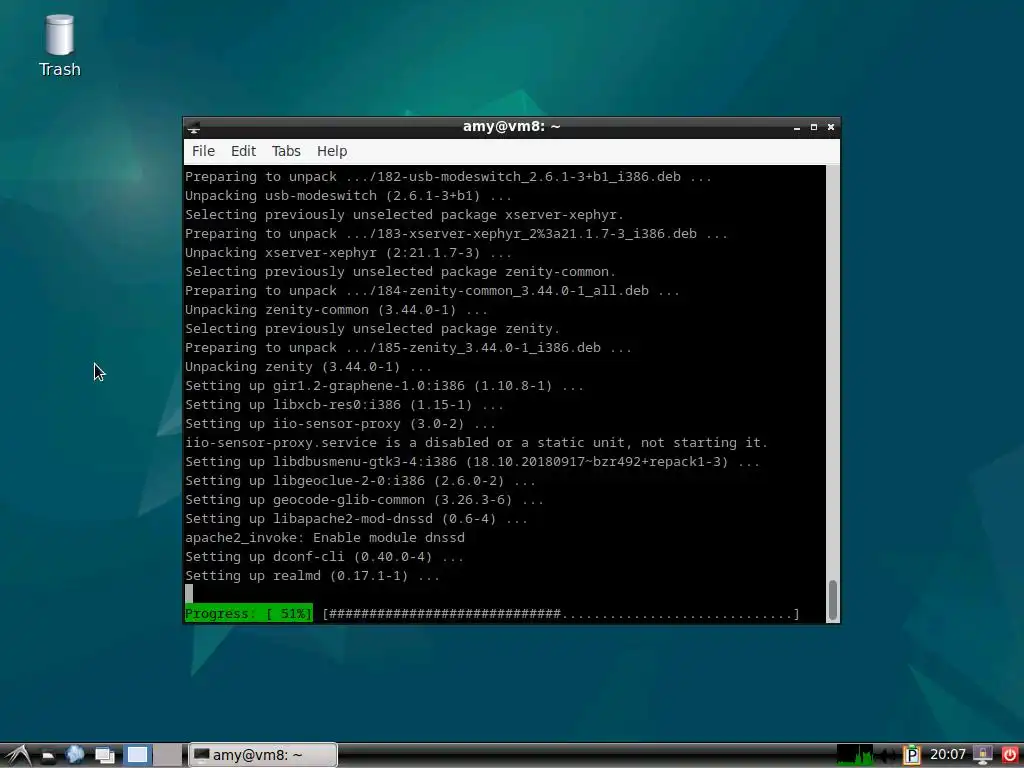The image size is (1024, 768).
Task: Click the green Progress 51% indicator
Action: click(249, 613)
